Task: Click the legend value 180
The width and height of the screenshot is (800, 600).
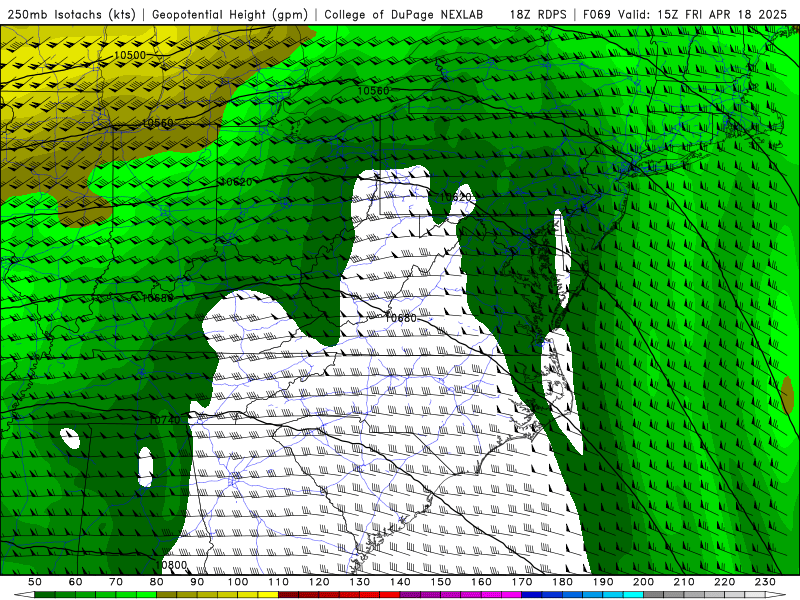Action: tap(562, 582)
